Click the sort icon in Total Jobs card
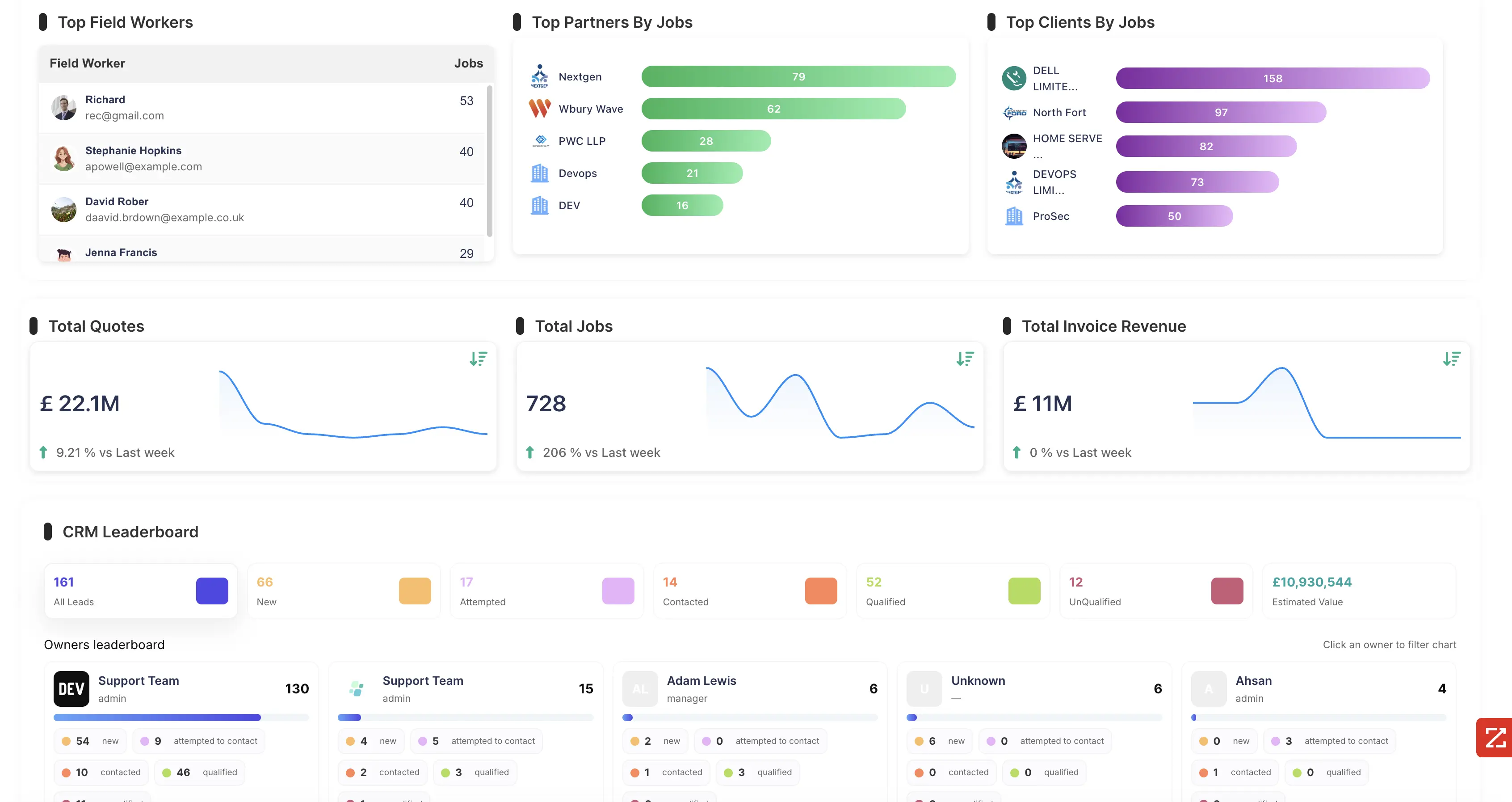Screen dimensions: 1512x802 [965, 359]
